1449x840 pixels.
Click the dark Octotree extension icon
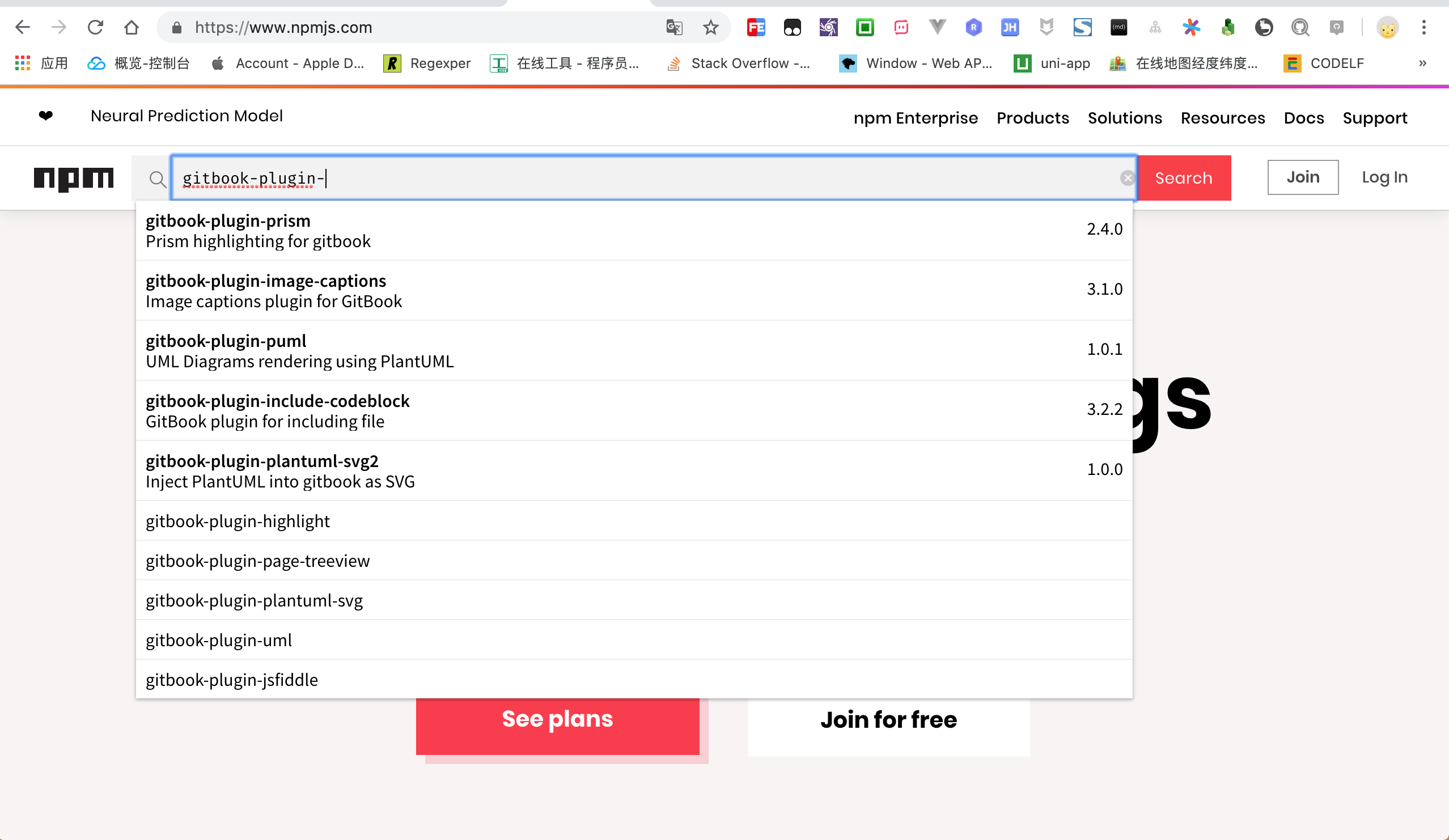(x=1264, y=27)
